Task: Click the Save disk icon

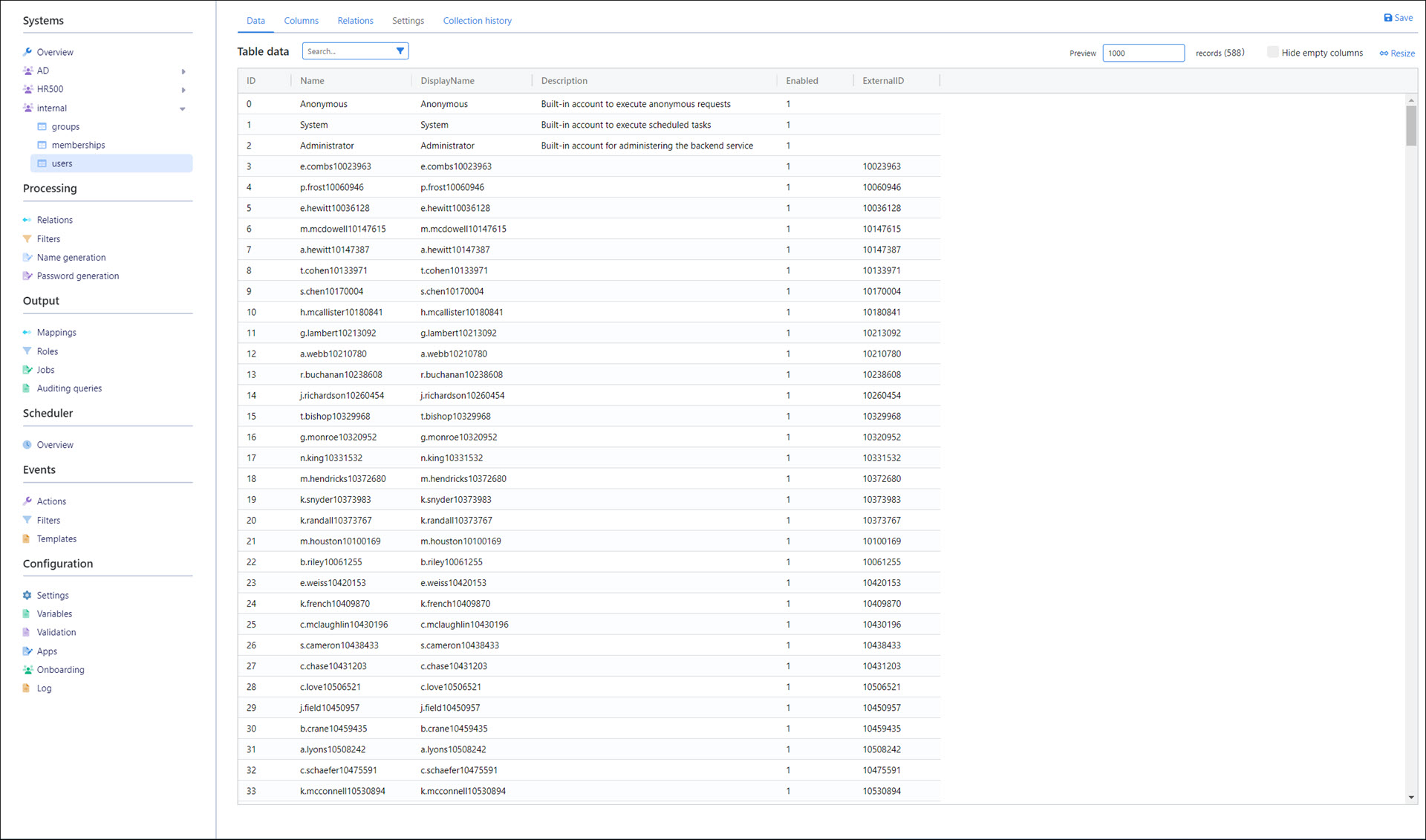Action: click(x=1387, y=18)
